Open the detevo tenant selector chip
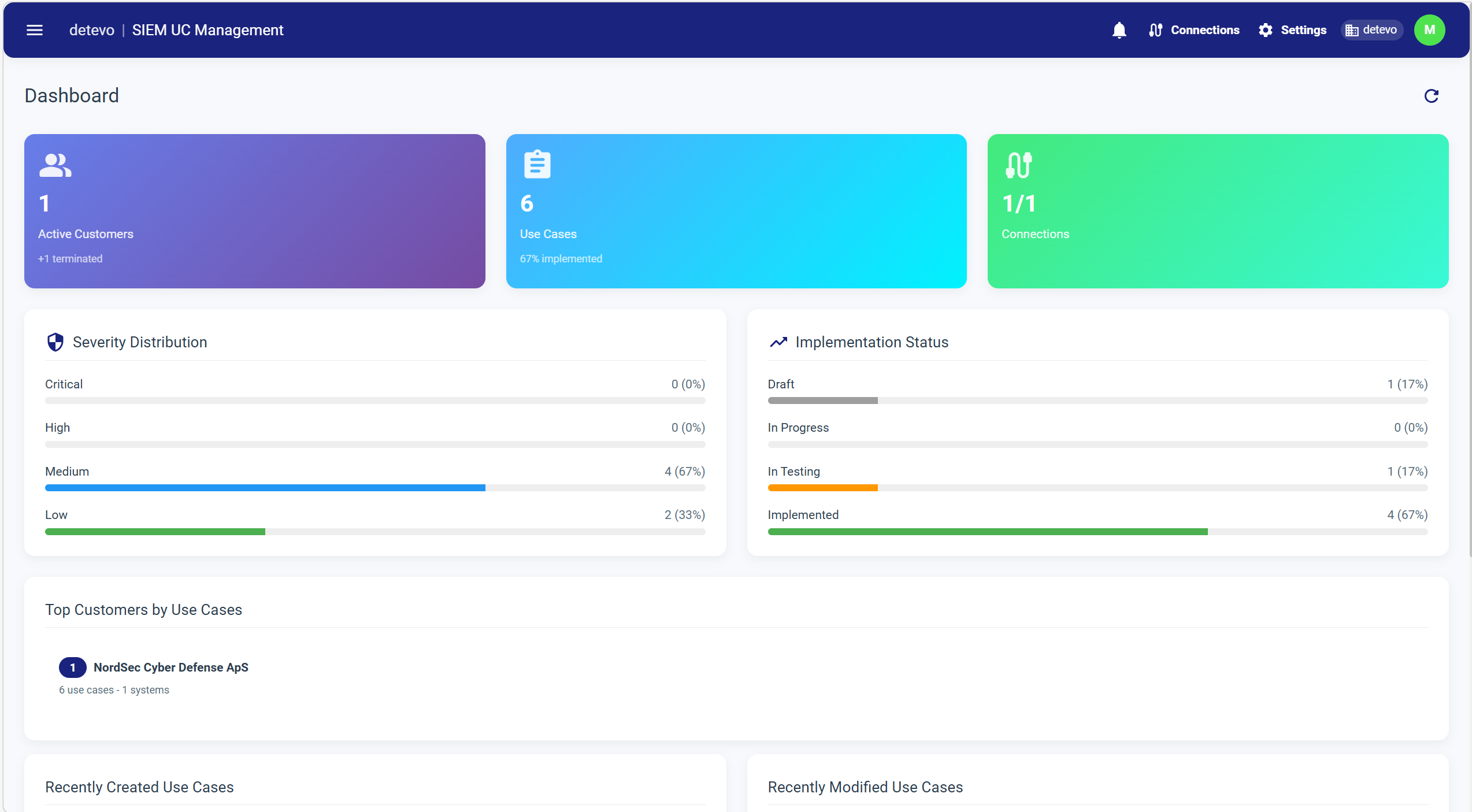 tap(1371, 29)
